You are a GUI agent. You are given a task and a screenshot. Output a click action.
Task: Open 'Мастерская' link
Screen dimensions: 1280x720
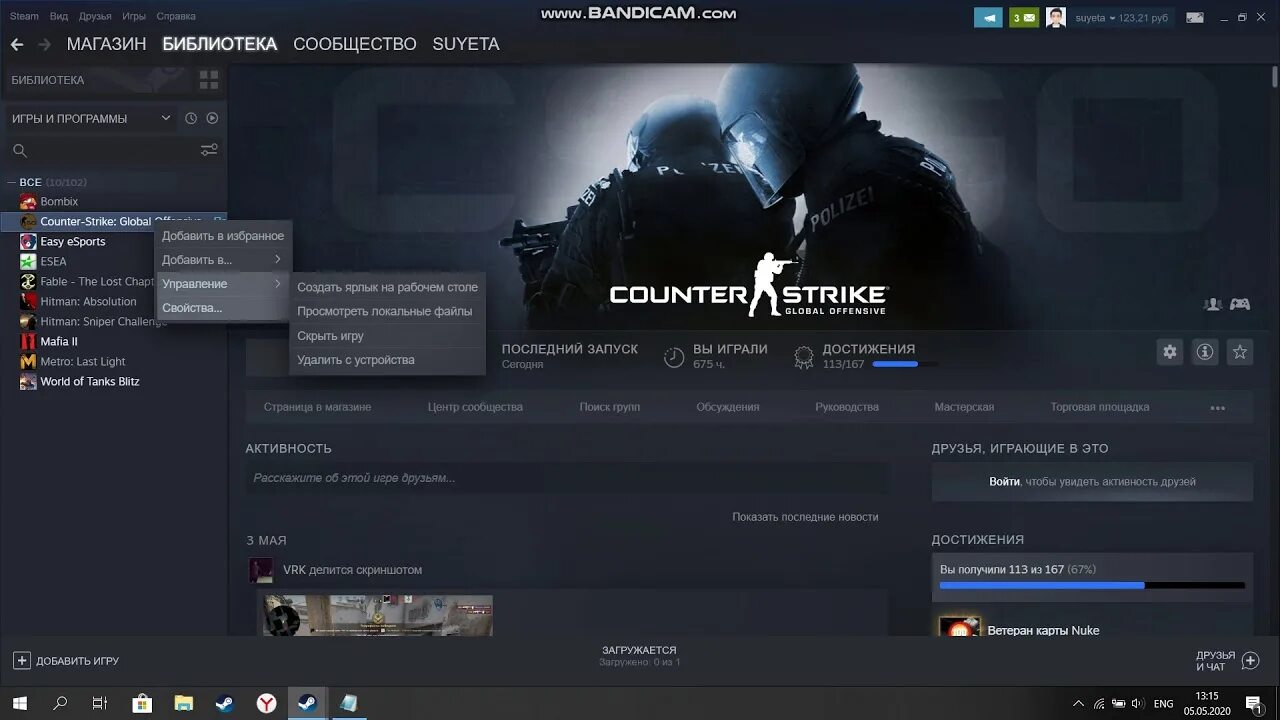point(964,407)
